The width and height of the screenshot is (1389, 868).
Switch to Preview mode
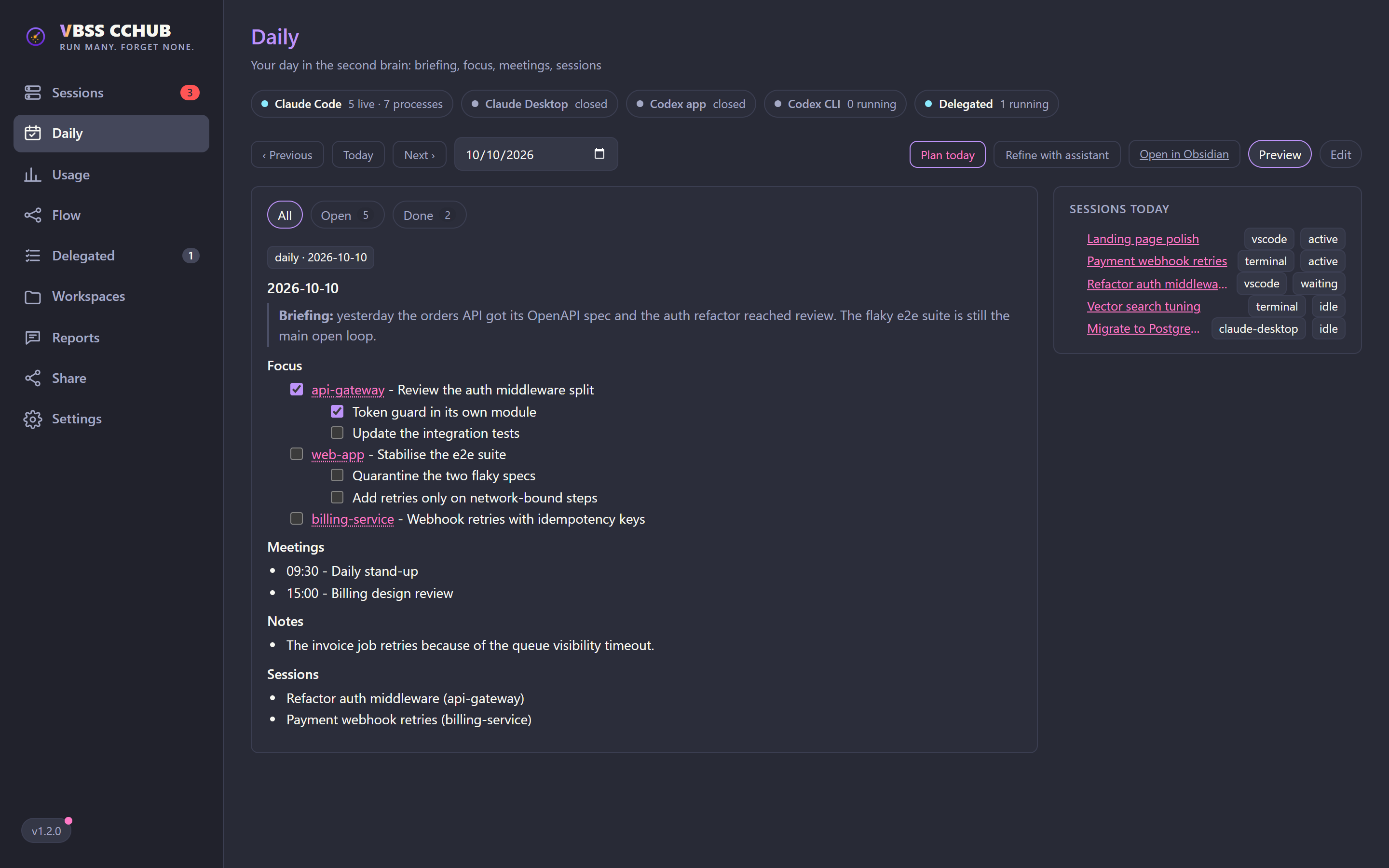click(1280, 154)
